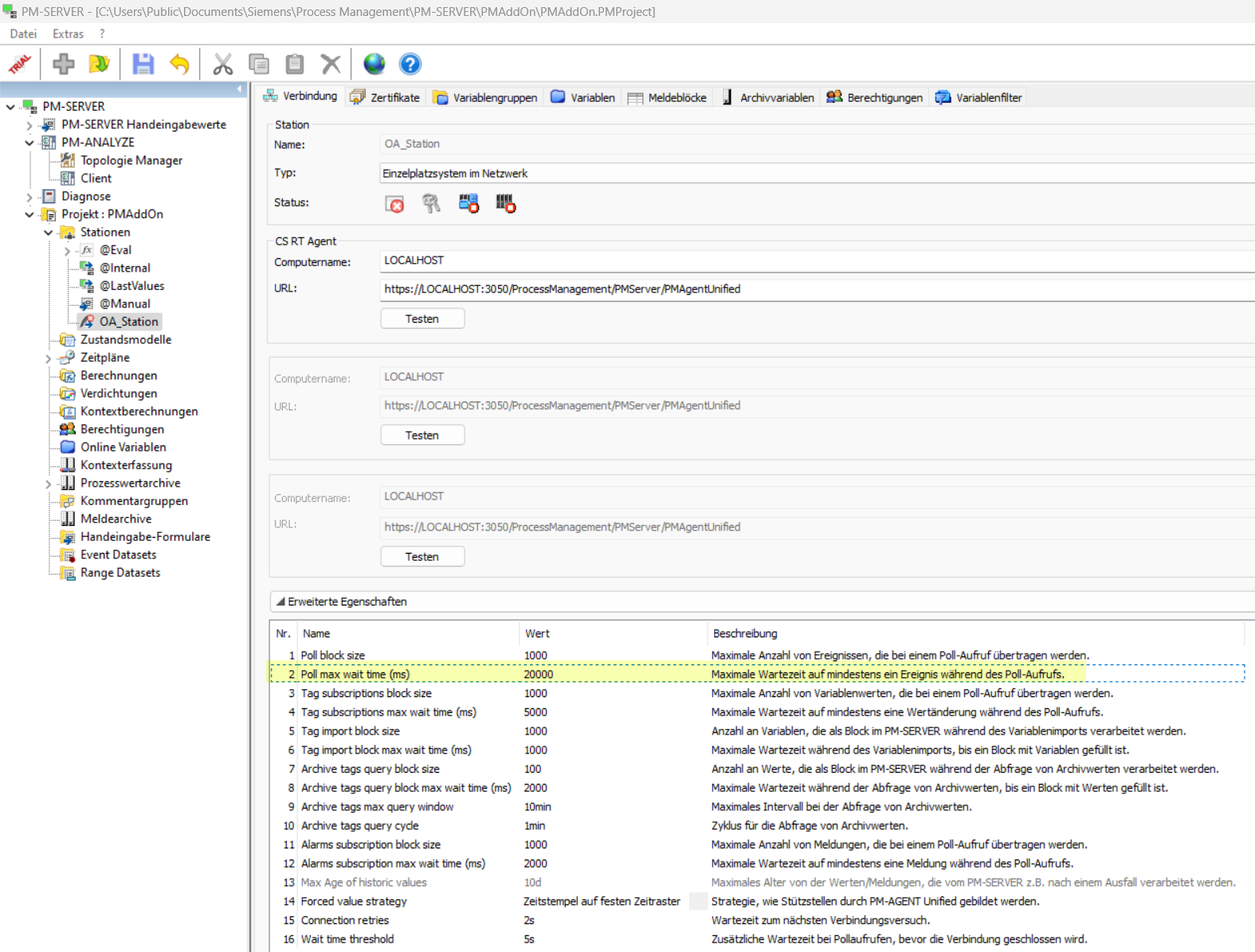Switch to the Variablengruppen tab

coord(485,97)
